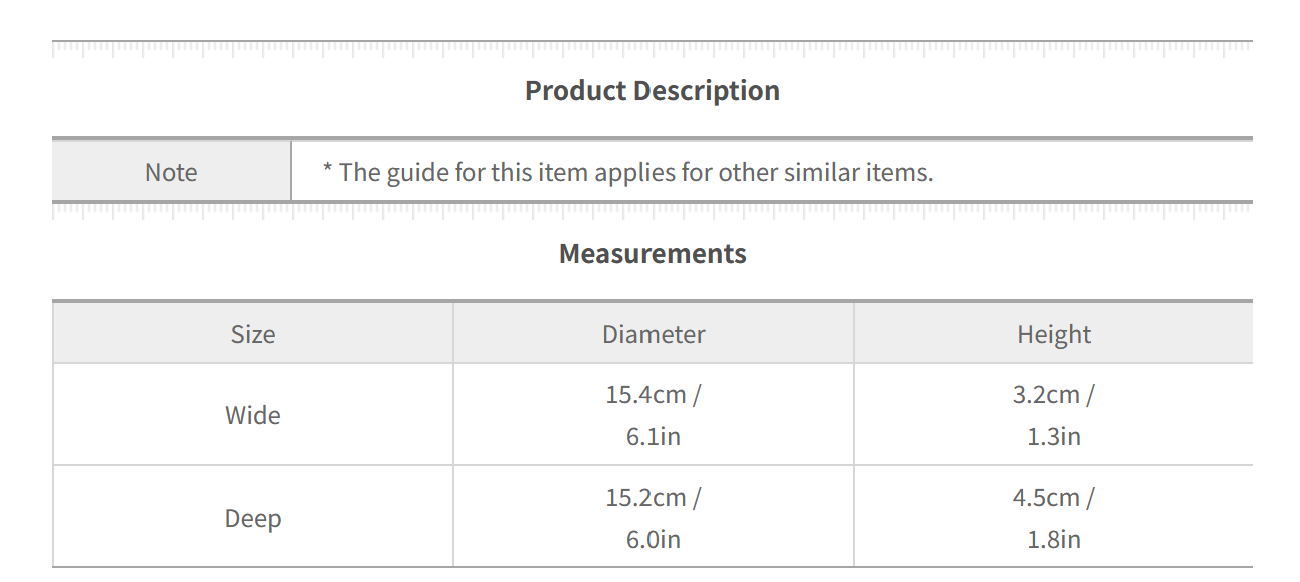The width and height of the screenshot is (1300, 582).
Task: Click the 6.0in diameter value
Action: [x=653, y=539]
